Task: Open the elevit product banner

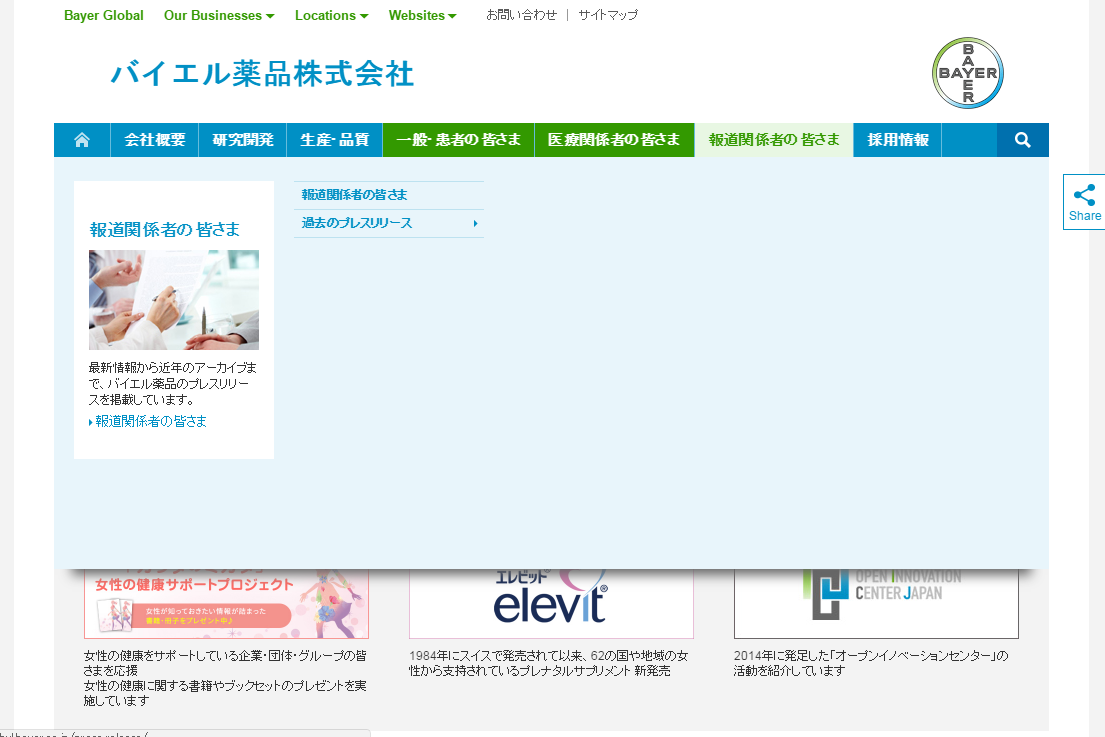Action: (x=551, y=603)
